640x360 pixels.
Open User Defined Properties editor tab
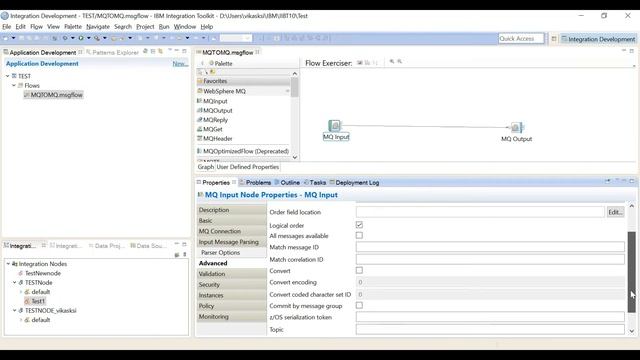coord(247,167)
